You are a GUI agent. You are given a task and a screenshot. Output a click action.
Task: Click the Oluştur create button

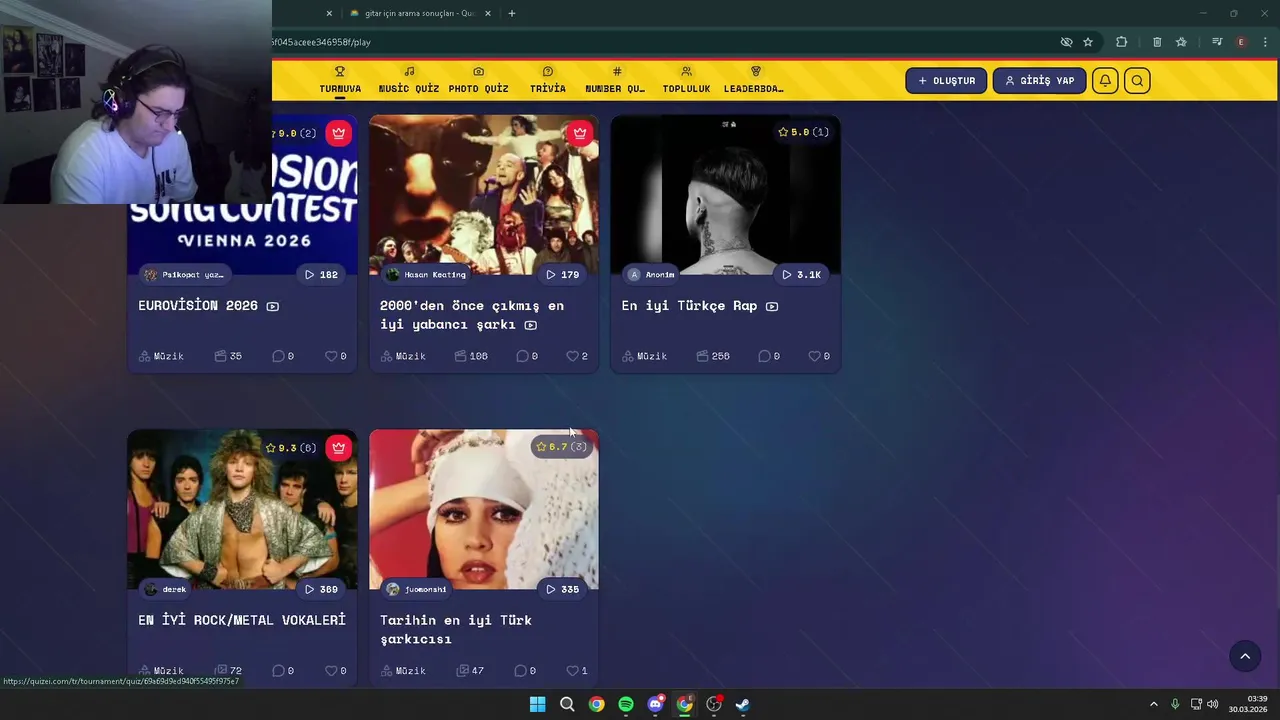[x=947, y=81]
